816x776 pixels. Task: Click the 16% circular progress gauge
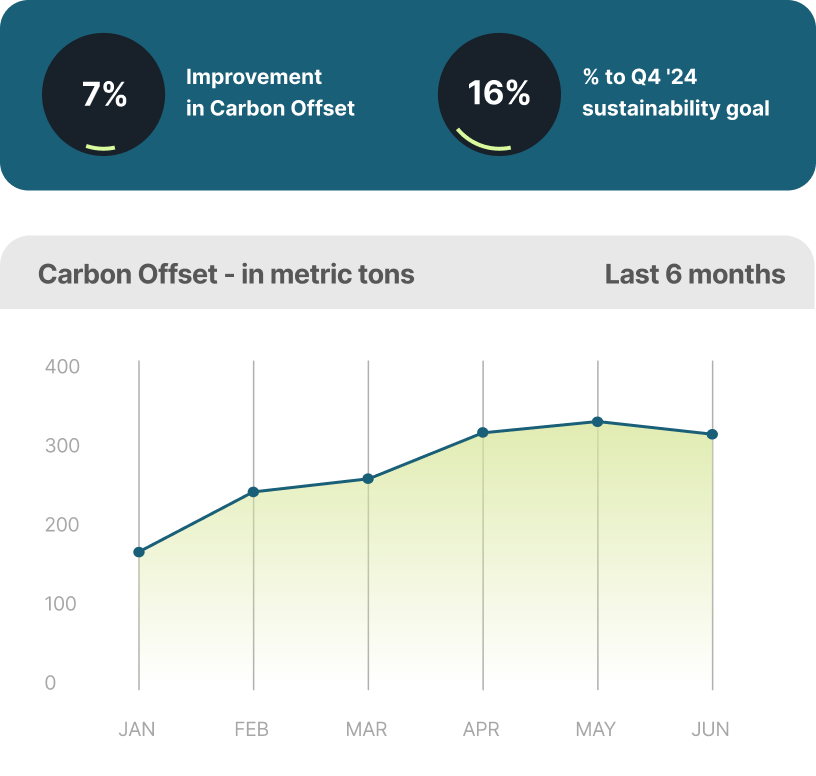499,95
